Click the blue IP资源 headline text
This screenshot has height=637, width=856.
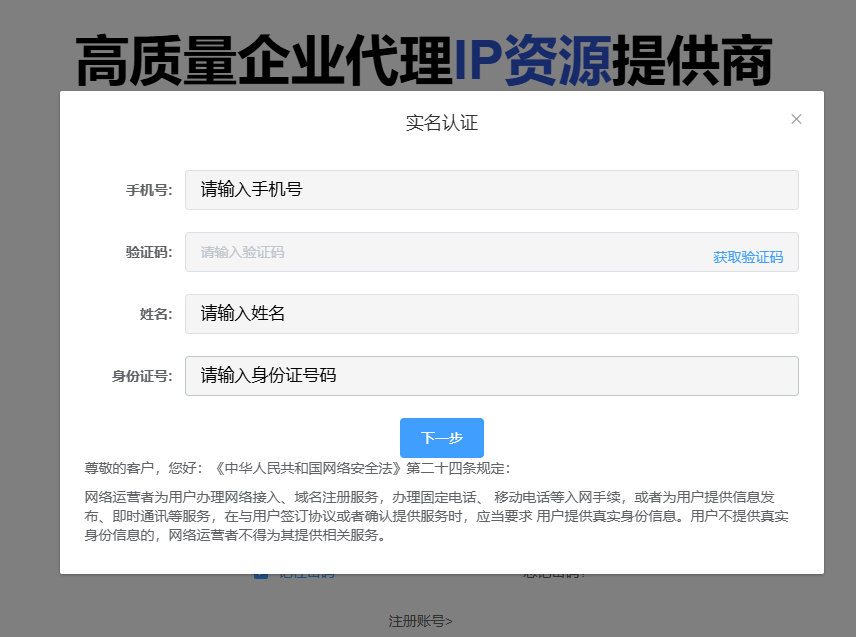[x=532, y=62]
